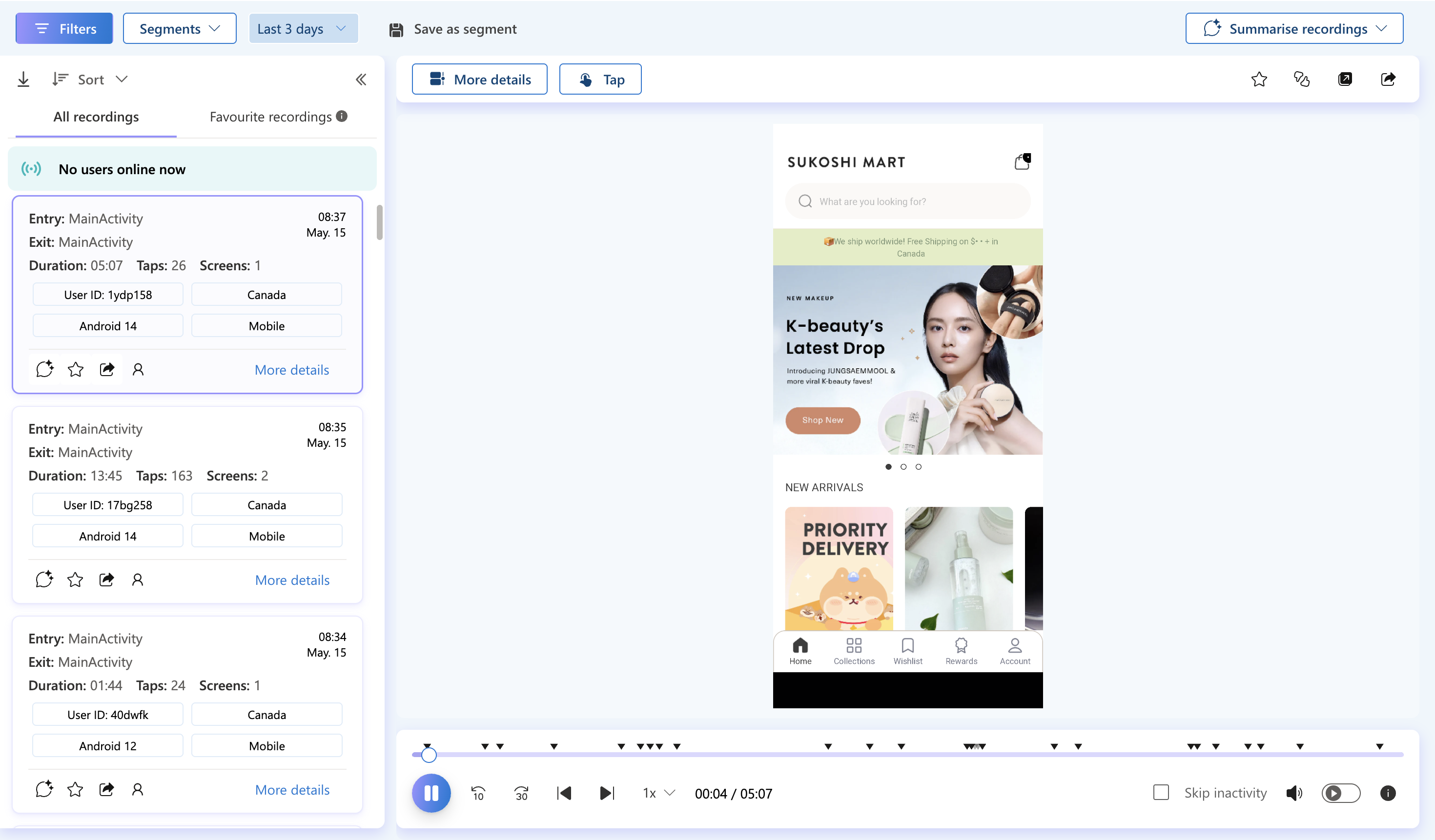Expand the Last 3 days date range
The width and height of the screenshot is (1435, 840).
(303, 28)
